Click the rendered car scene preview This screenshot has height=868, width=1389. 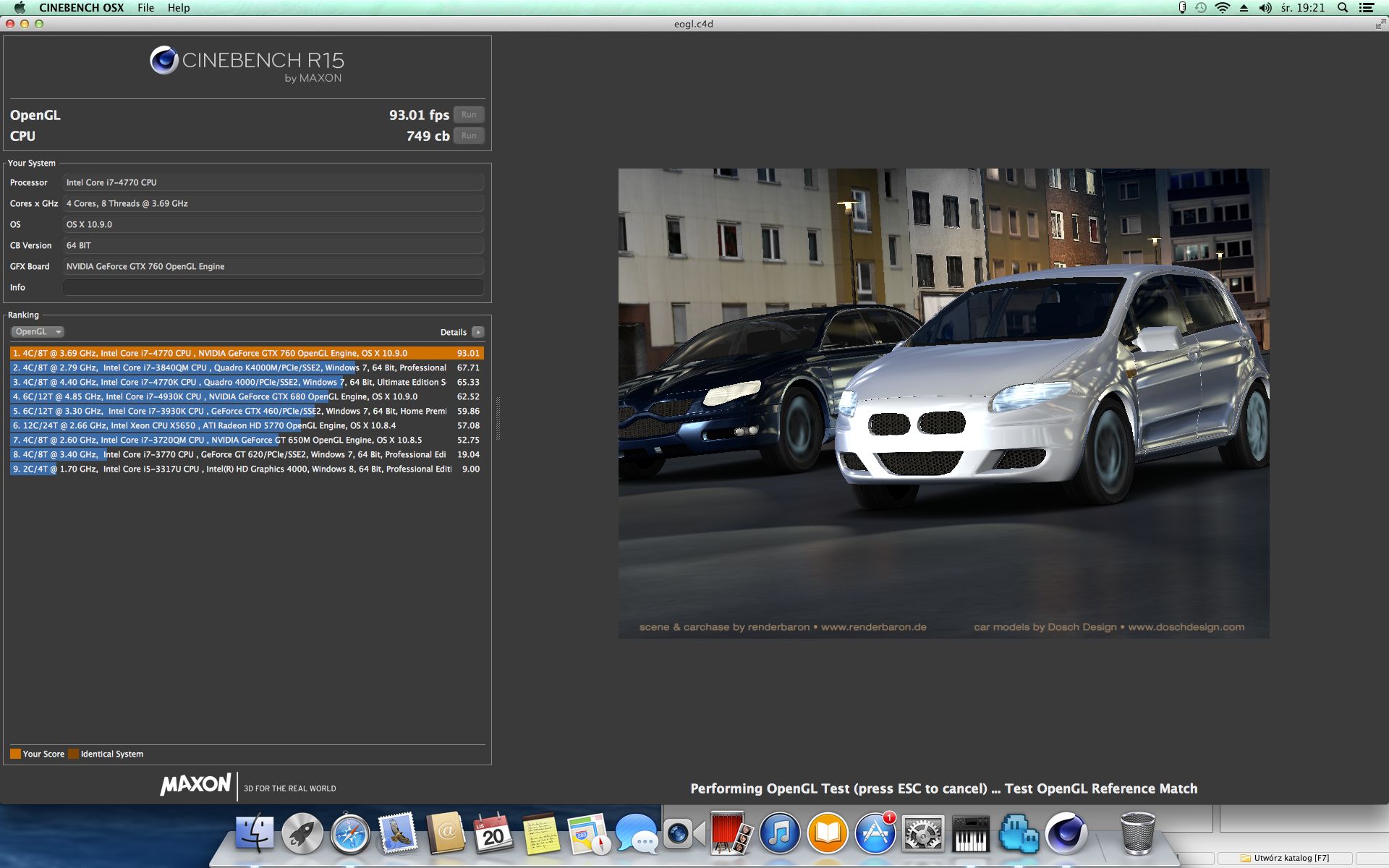click(x=943, y=404)
